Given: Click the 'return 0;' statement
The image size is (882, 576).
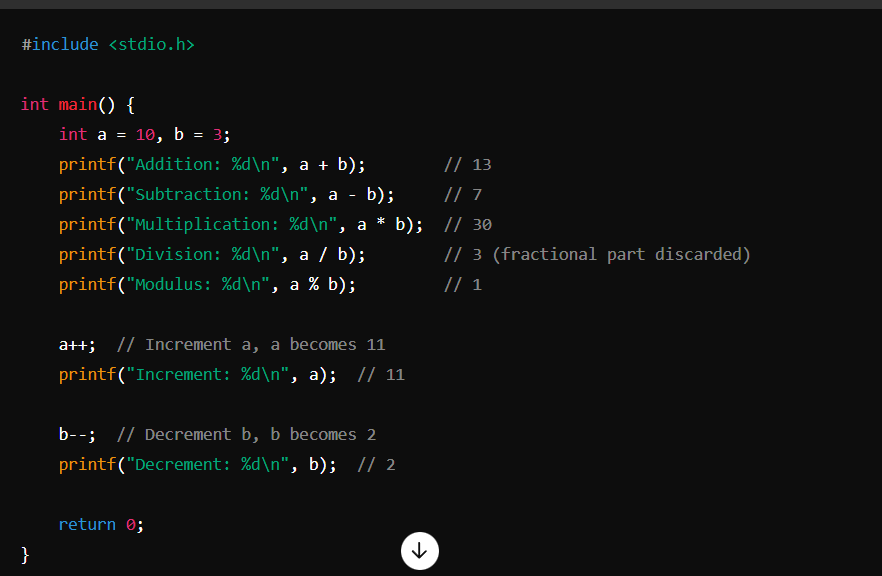Looking at the screenshot, I should (x=101, y=524).
